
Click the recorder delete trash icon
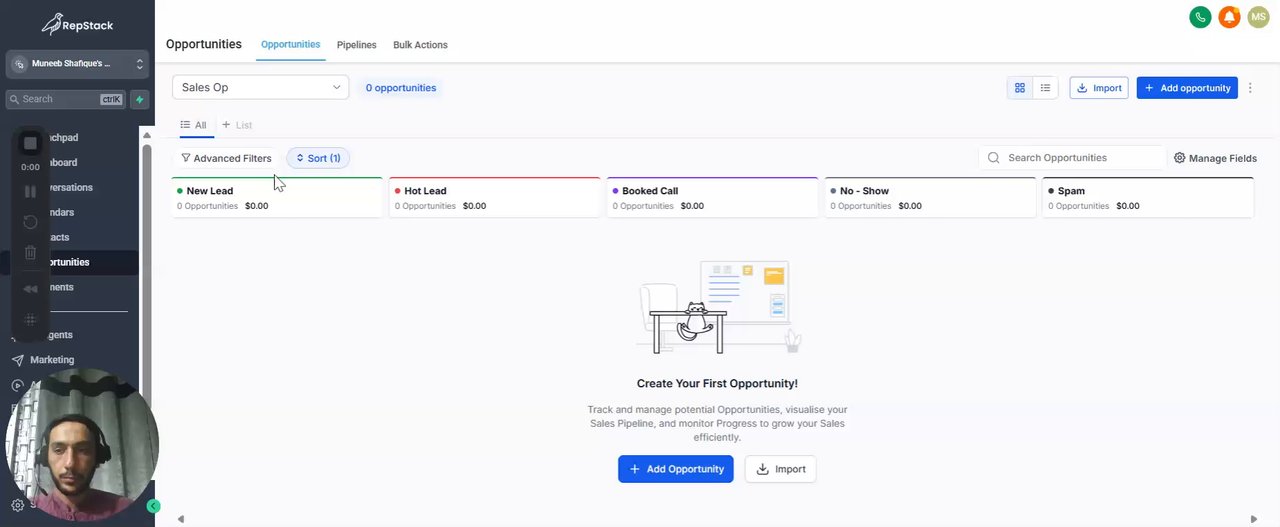click(30, 253)
